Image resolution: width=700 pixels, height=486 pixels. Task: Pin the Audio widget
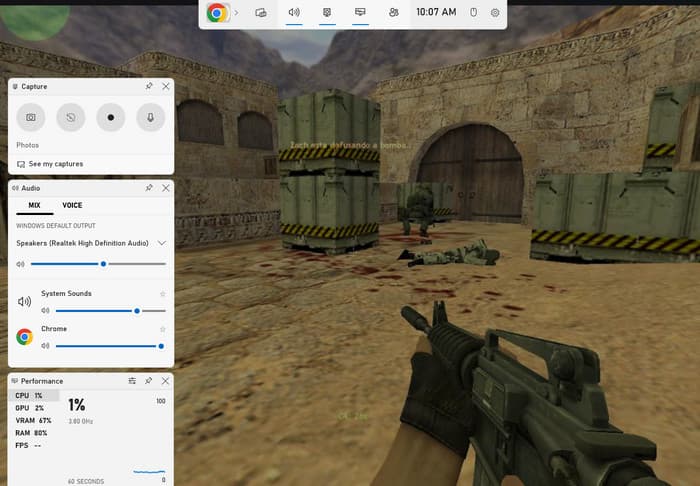pyautogui.click(x=149, y=188)
